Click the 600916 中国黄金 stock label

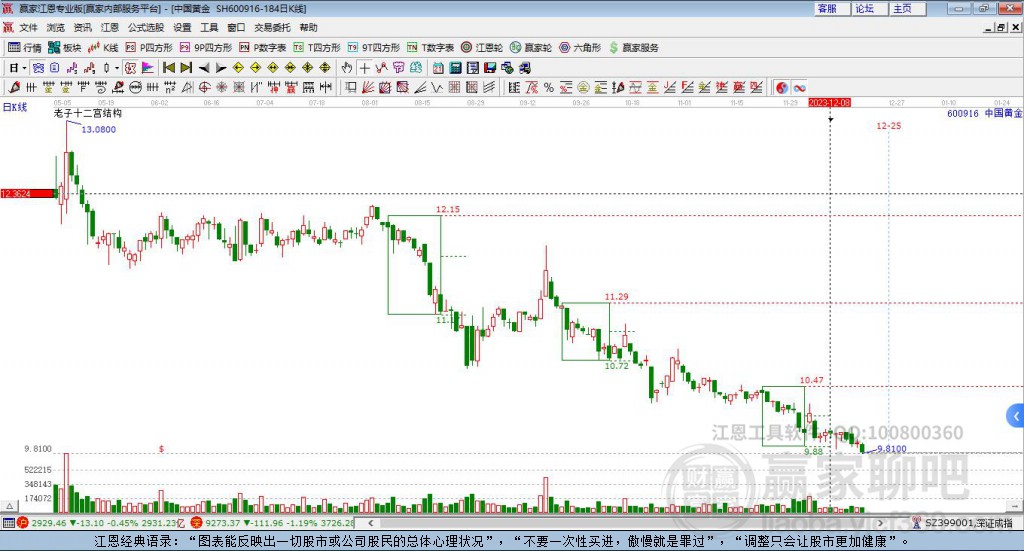984,114
